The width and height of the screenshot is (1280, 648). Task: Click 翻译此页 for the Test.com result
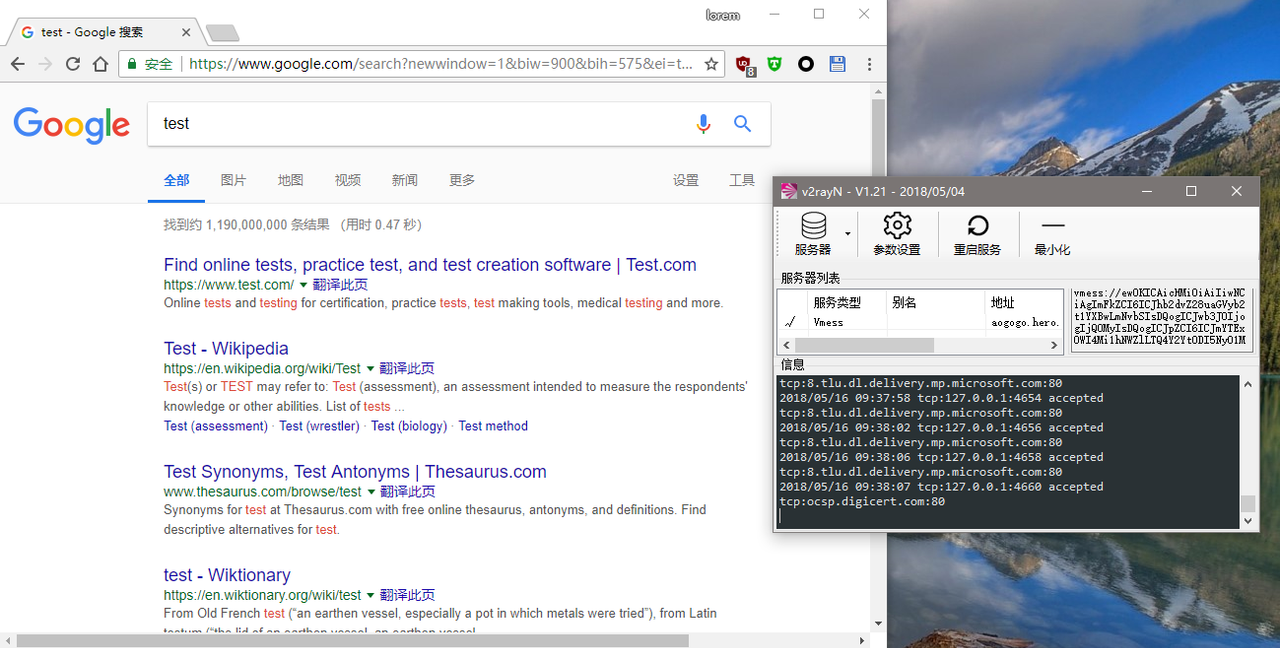click(340, 285)
